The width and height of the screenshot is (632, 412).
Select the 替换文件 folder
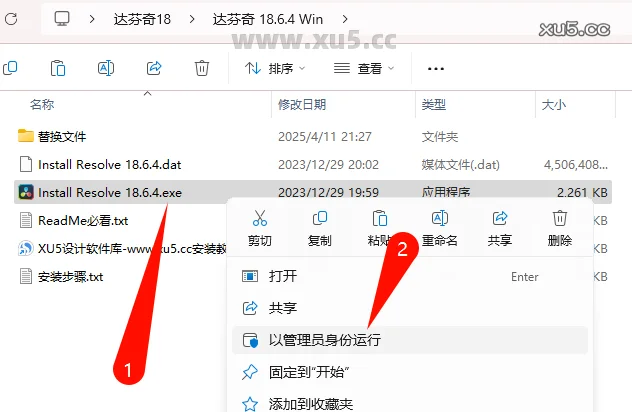(x=62, y=137)
